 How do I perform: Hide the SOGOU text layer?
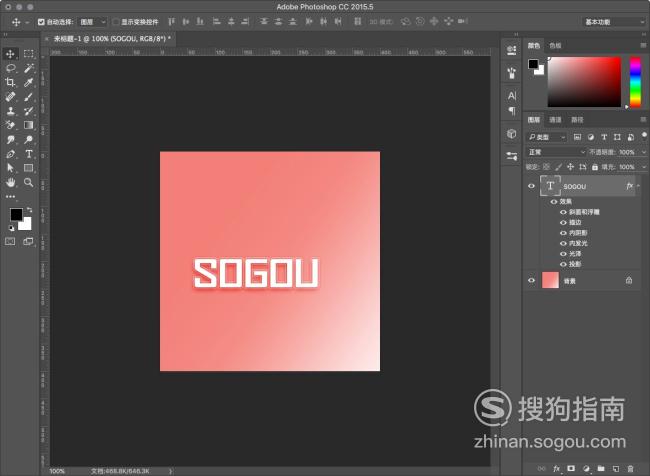pyautogui.click(x=531, y=186)
